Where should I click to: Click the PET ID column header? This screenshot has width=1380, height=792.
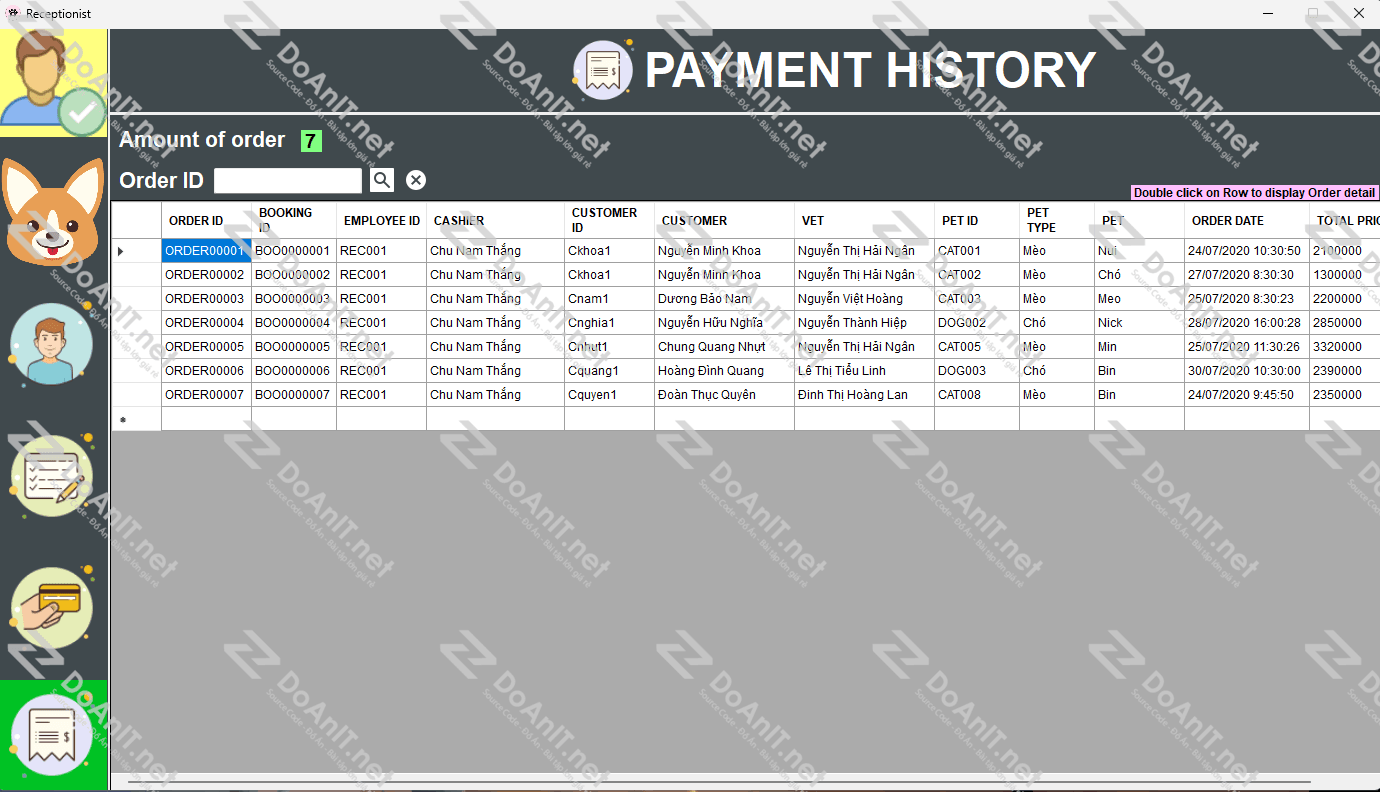[x=977, y=220]
